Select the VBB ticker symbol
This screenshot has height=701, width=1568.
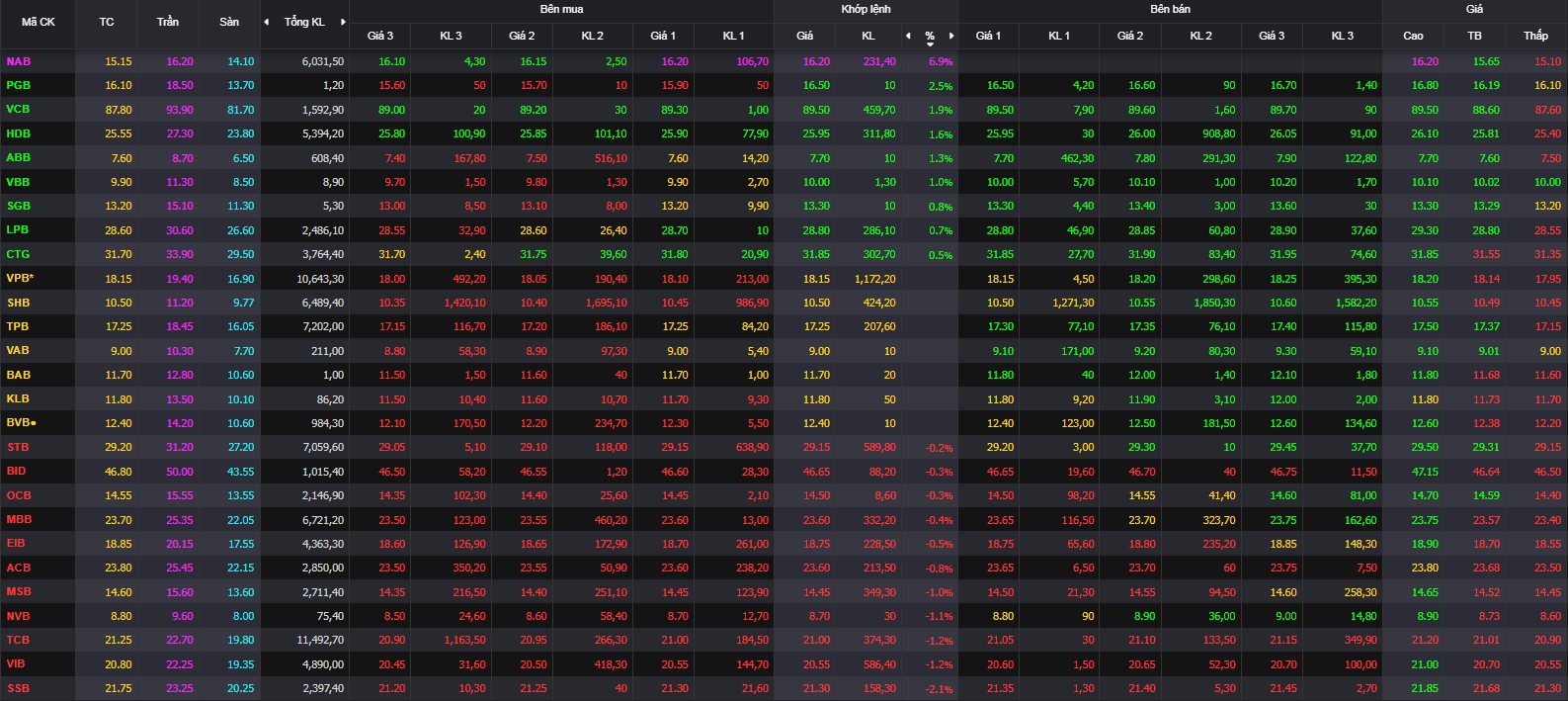coord(19,182)
